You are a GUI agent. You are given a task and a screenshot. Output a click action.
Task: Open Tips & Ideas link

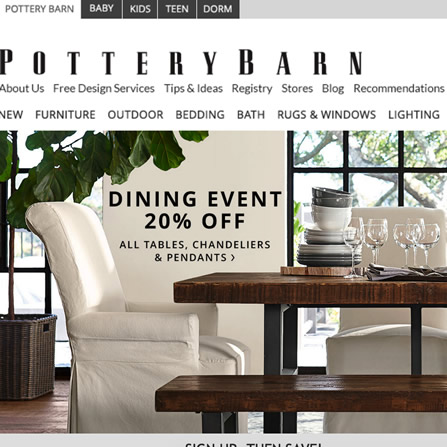pyautogui.click(x=193, y=88)
